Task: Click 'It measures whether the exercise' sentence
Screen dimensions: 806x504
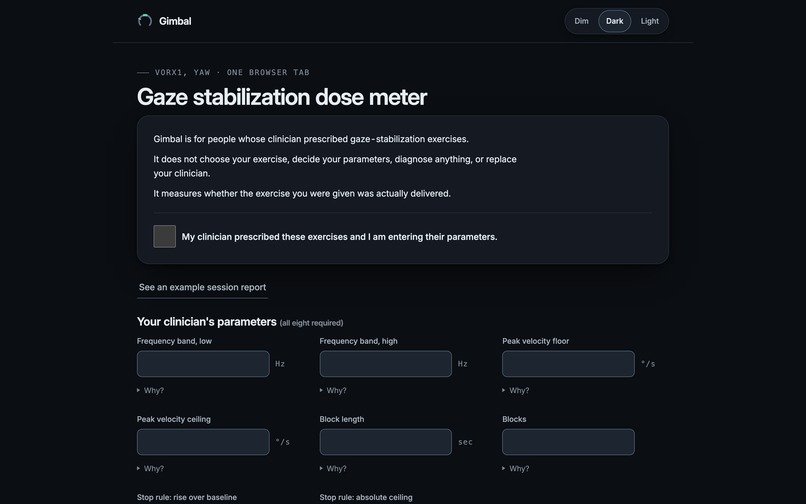Action: coord(302,193)
